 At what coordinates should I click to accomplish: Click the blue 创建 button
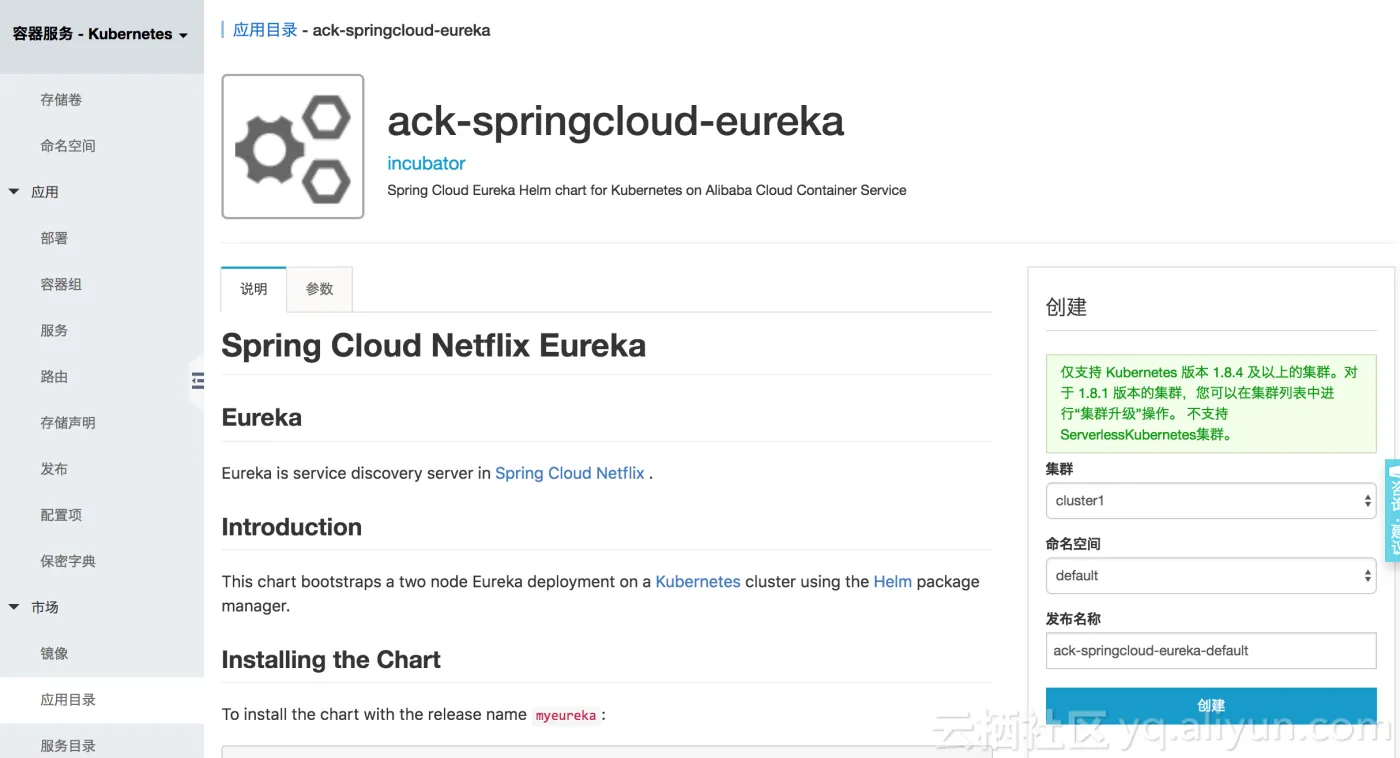1211,705
